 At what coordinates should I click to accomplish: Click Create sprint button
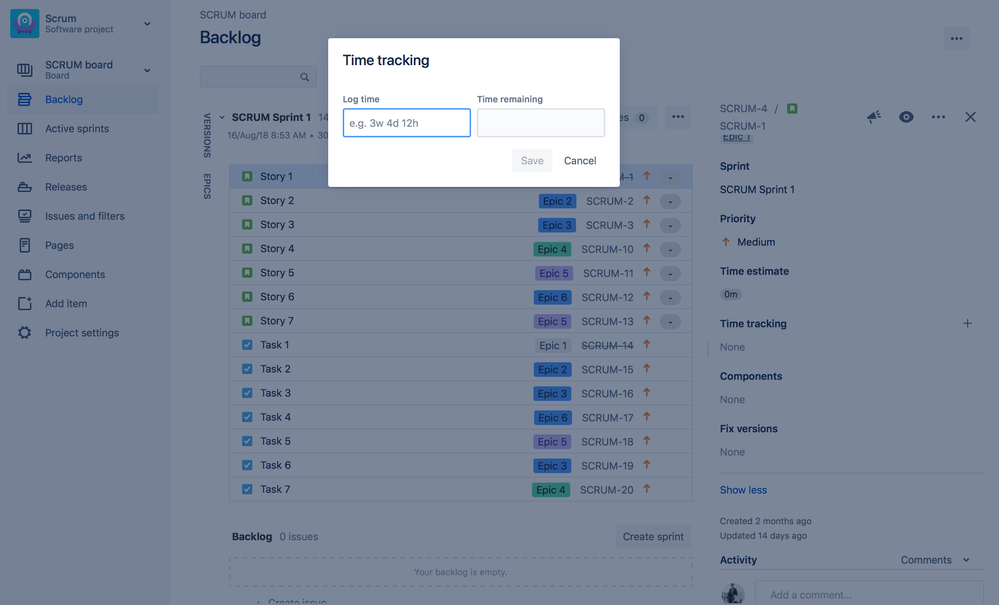click(653, 536)
